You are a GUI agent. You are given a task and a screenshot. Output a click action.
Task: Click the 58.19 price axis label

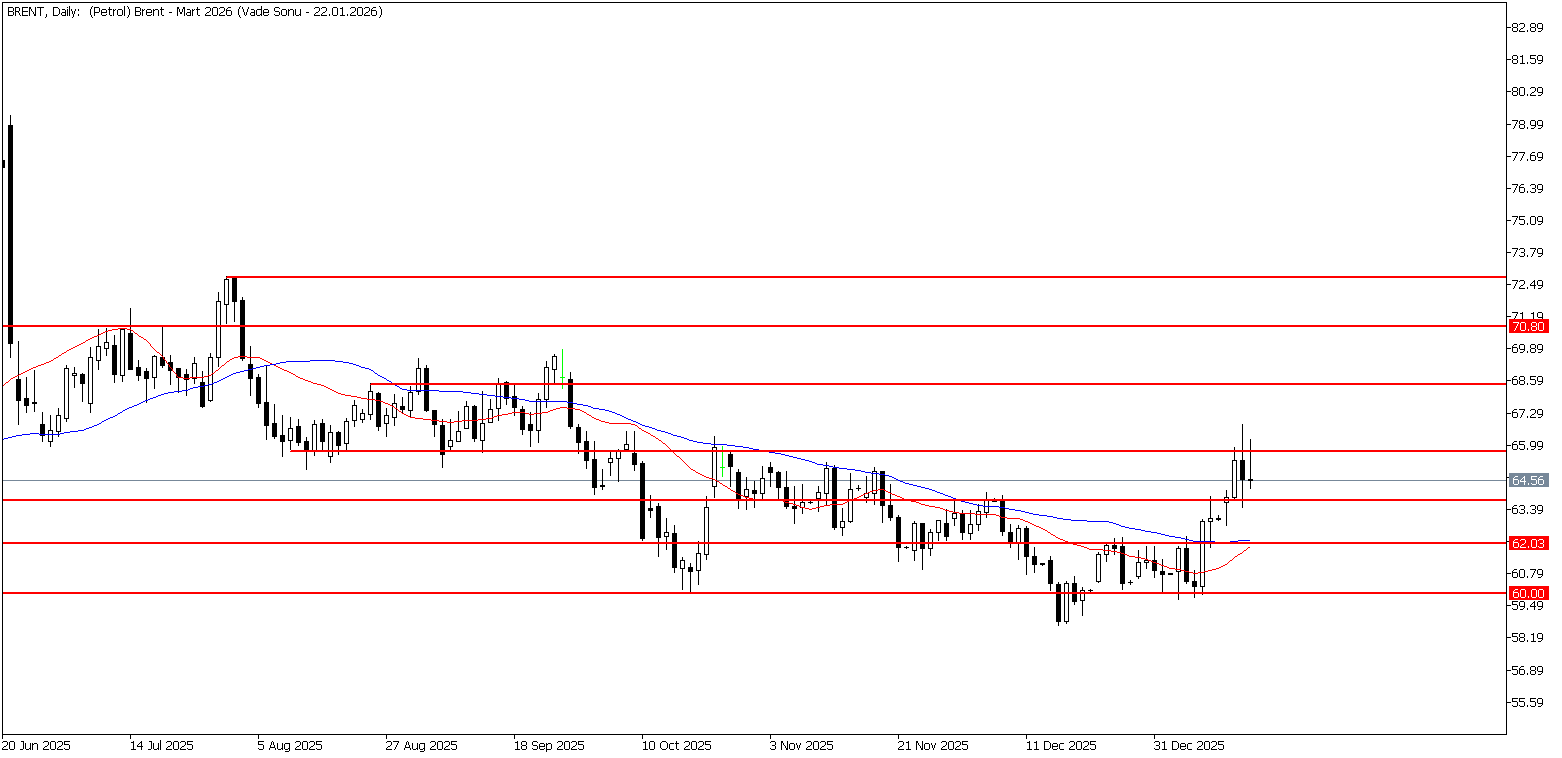(1529, 637)
